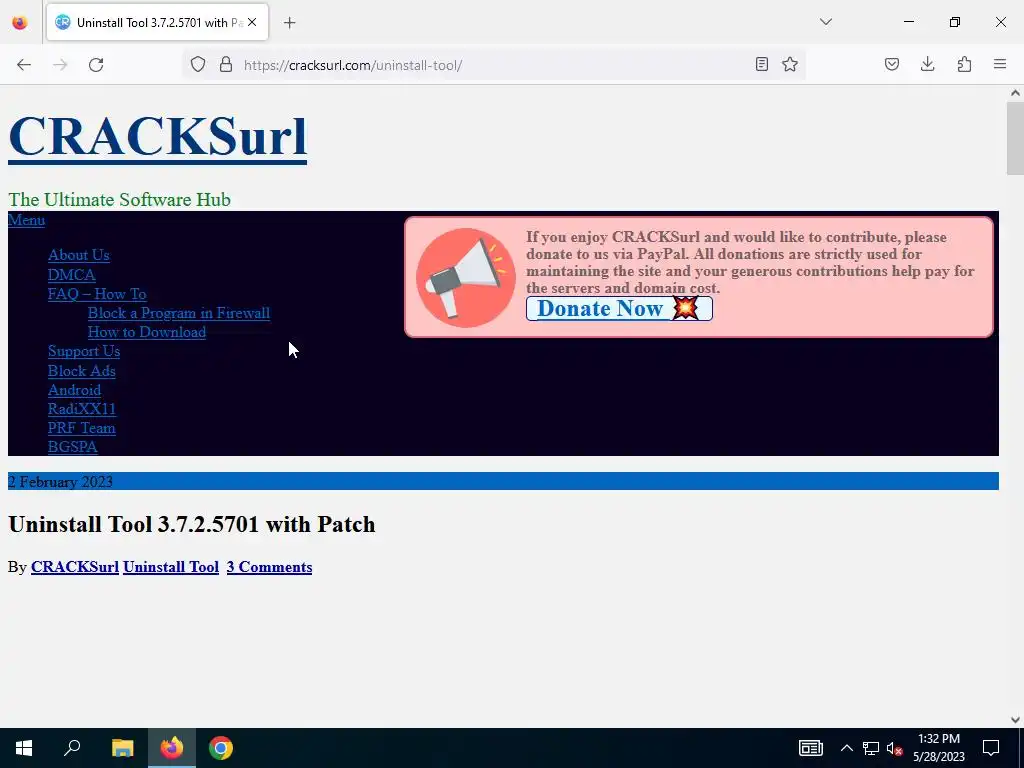
Task: Open the Android category link
Action: 74,390
